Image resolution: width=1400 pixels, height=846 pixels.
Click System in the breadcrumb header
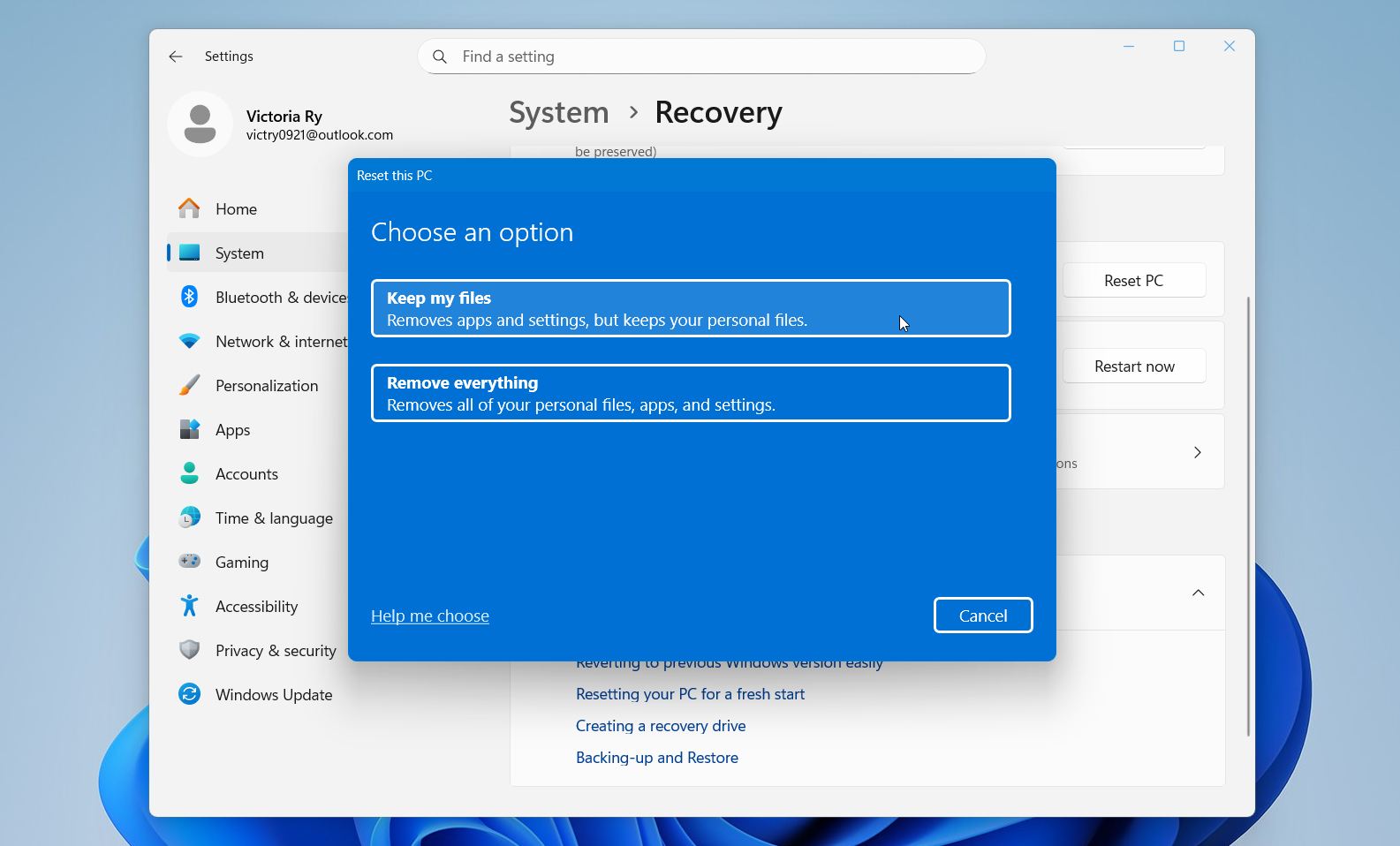click(558, 112)
